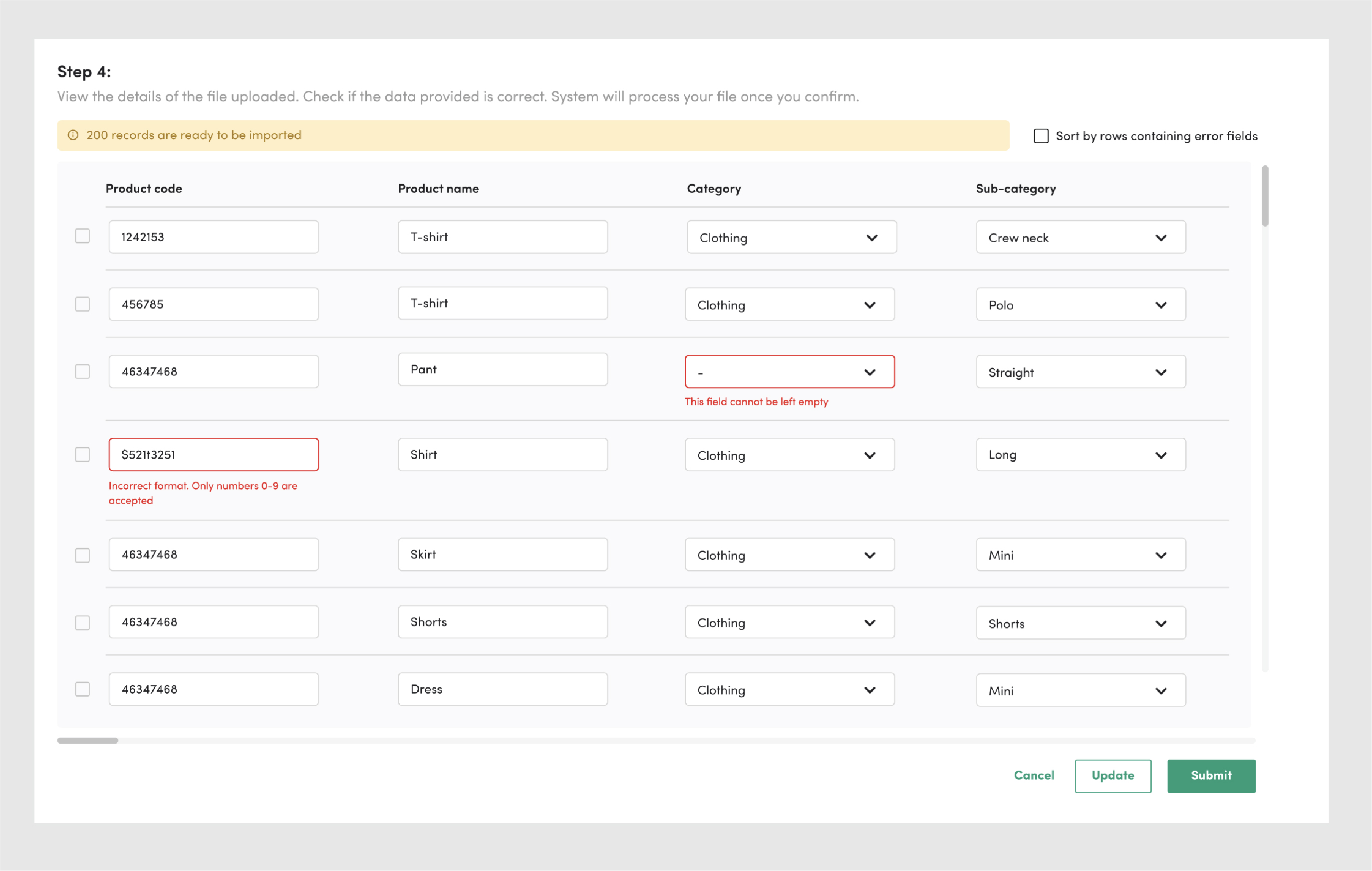Click chevron arrow on Long sub-category
1372x871 pixels.
(x=1160, y=455)
